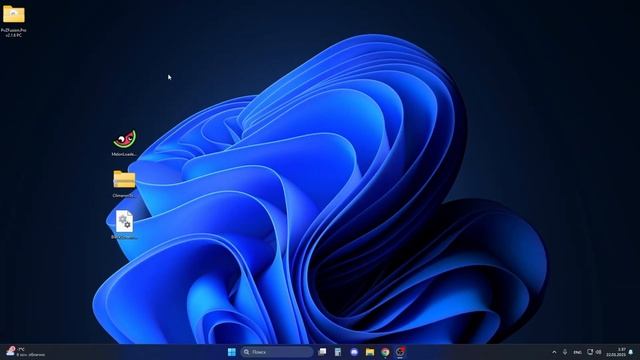Select the MelonLoader watermelon desktop icon
This screenshot has width=640, height=360.
tap(124, 143)
